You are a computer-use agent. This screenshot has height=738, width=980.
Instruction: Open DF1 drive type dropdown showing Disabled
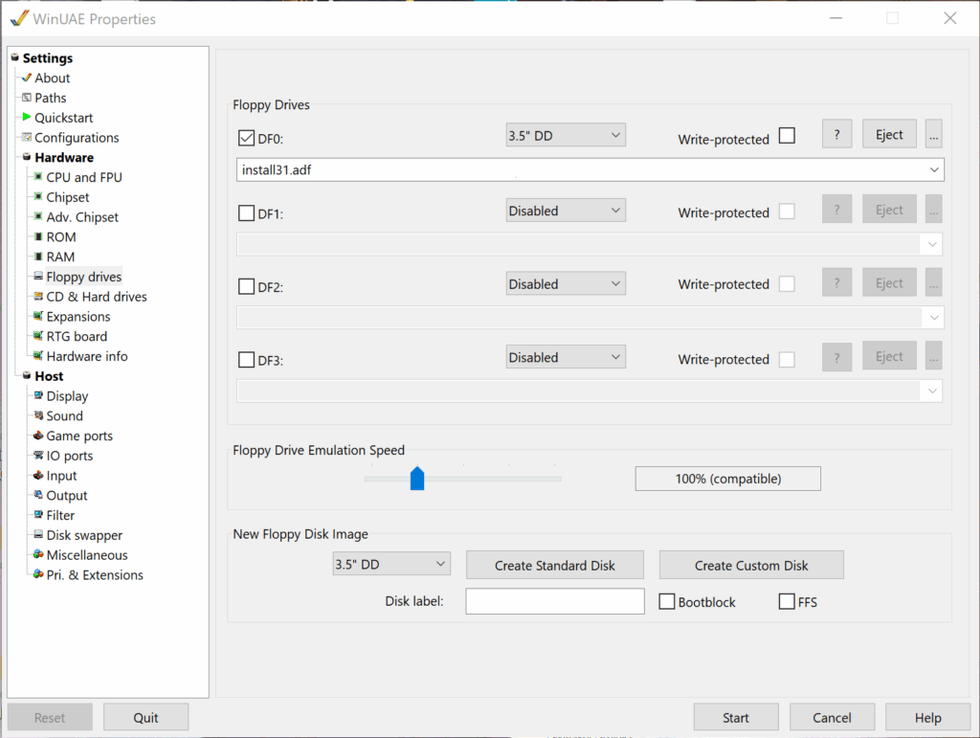point(566,211)
